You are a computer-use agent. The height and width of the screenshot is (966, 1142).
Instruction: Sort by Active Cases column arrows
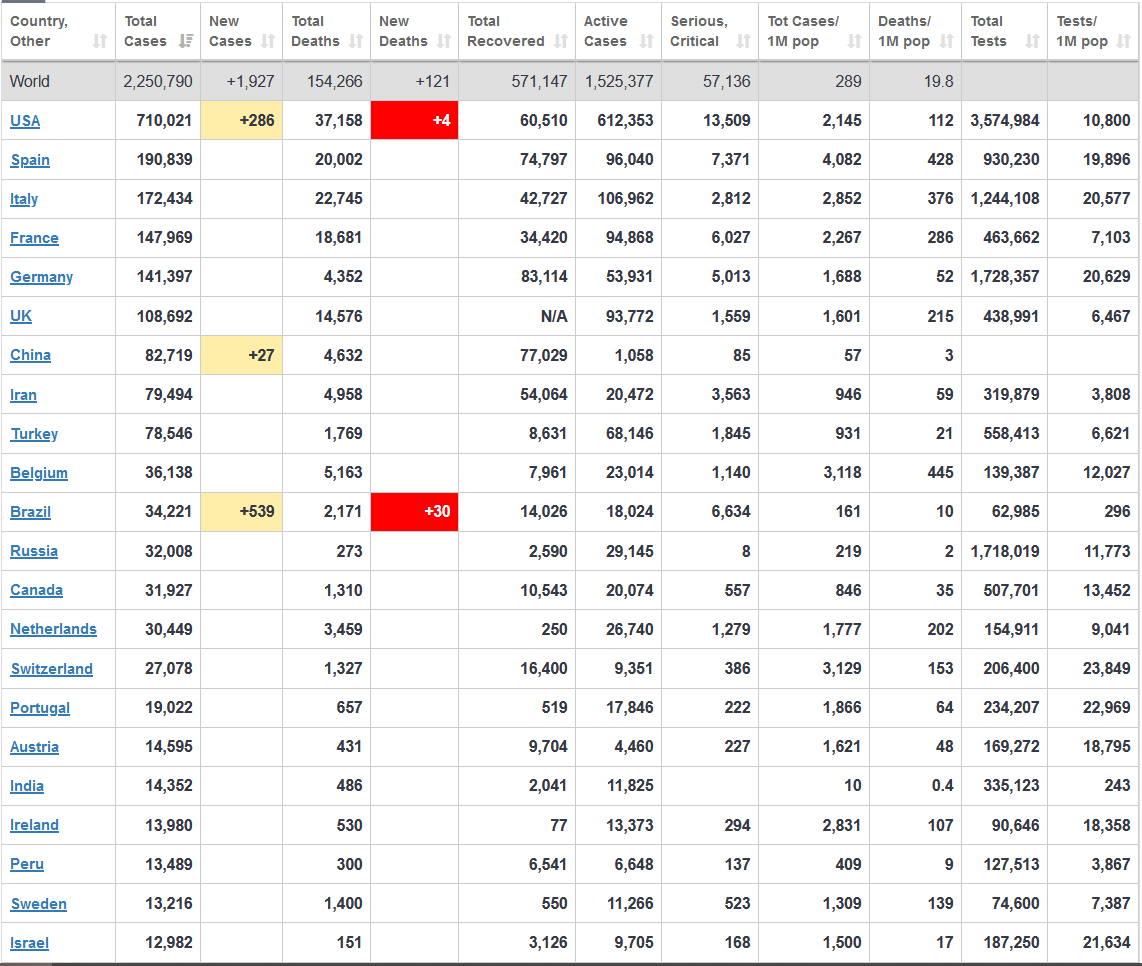point(646,42)
